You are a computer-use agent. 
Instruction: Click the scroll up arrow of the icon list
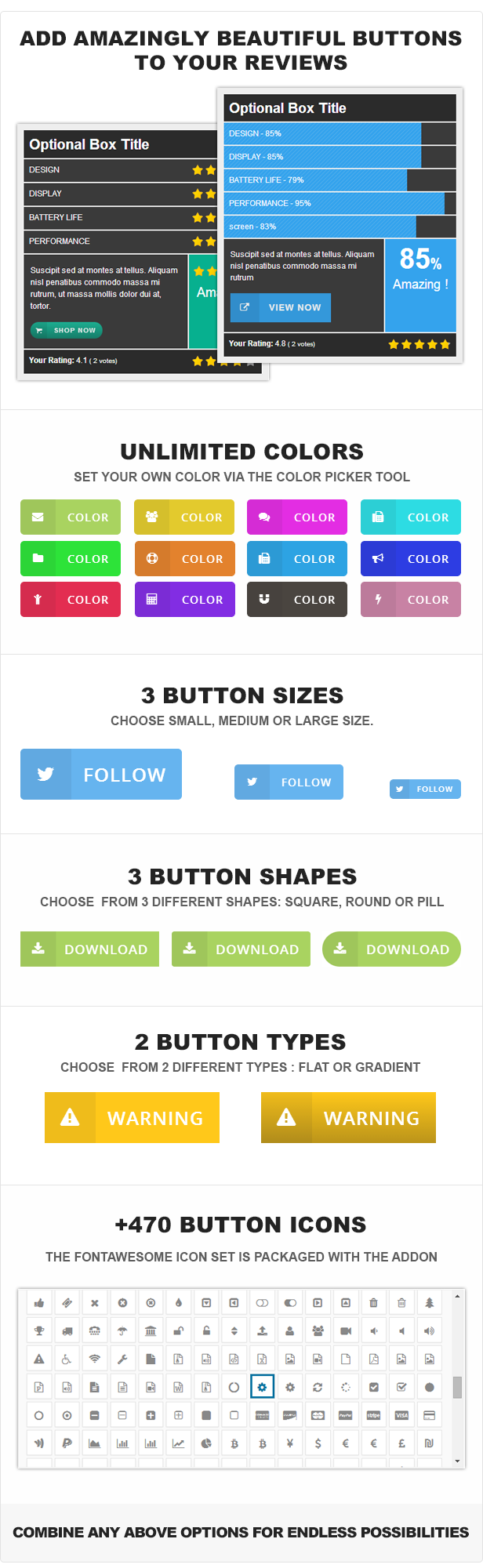pyautogui.click(x=458, y=1297)
